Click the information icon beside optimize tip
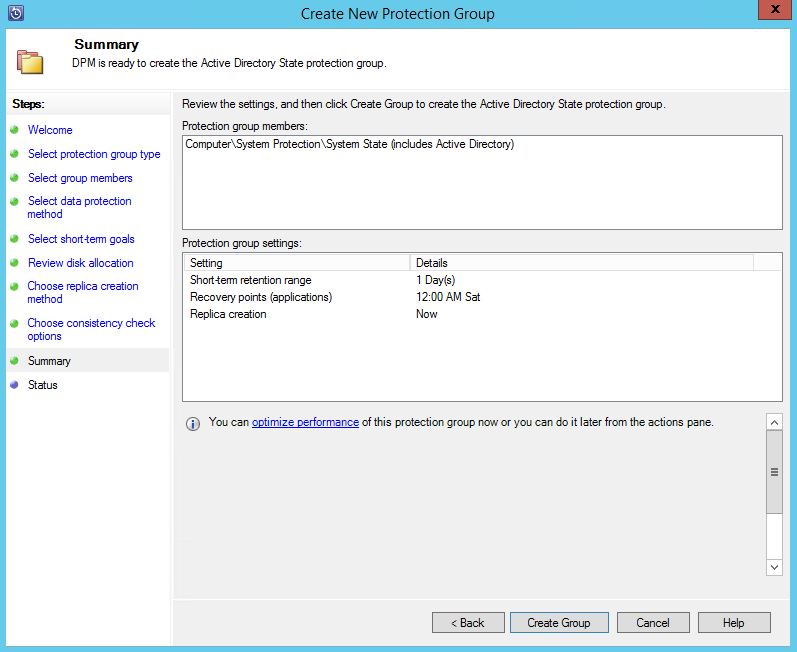 tap(193, 424)
